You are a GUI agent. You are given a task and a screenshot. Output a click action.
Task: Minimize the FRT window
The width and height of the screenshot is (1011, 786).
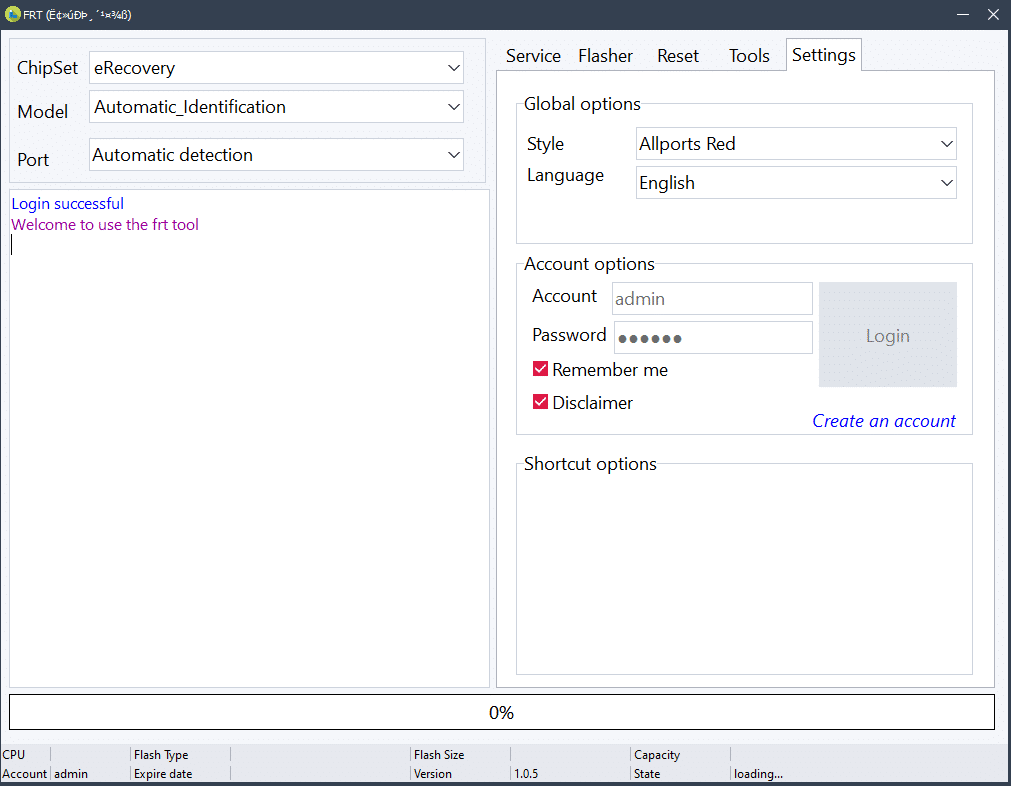tap(963, 14)
